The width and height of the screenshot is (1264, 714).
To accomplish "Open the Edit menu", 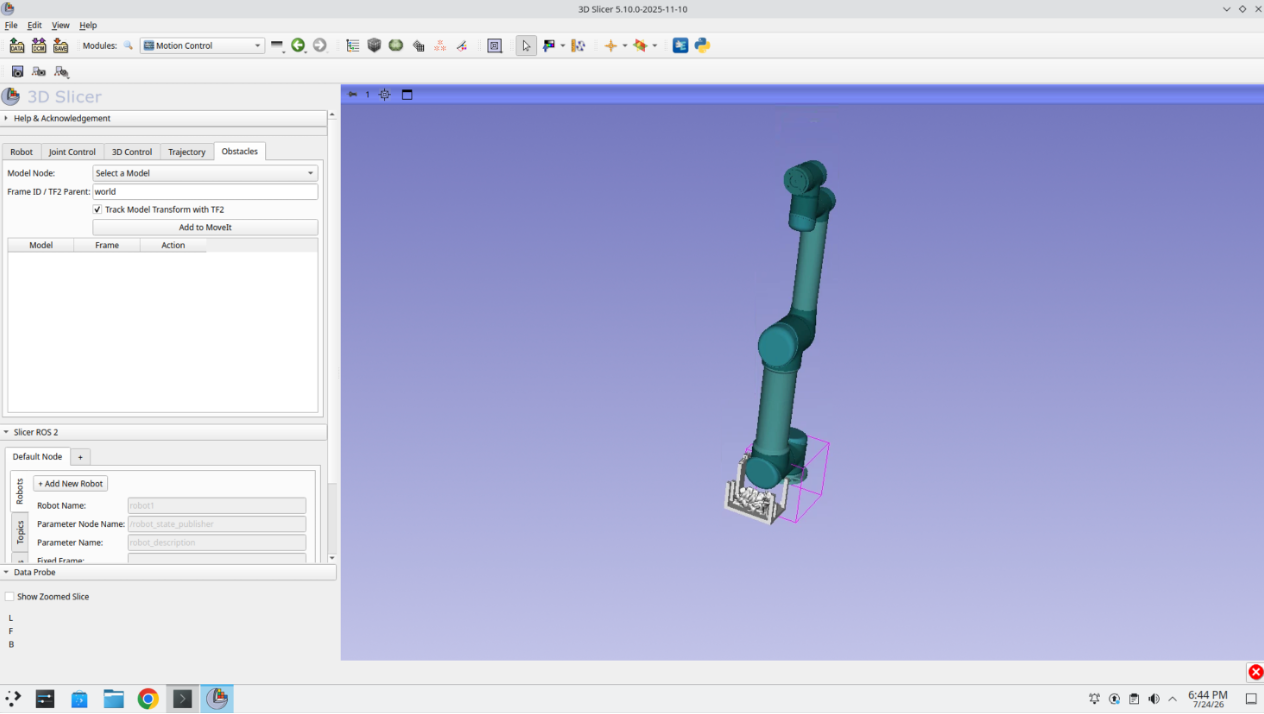I will click(35, 25).
